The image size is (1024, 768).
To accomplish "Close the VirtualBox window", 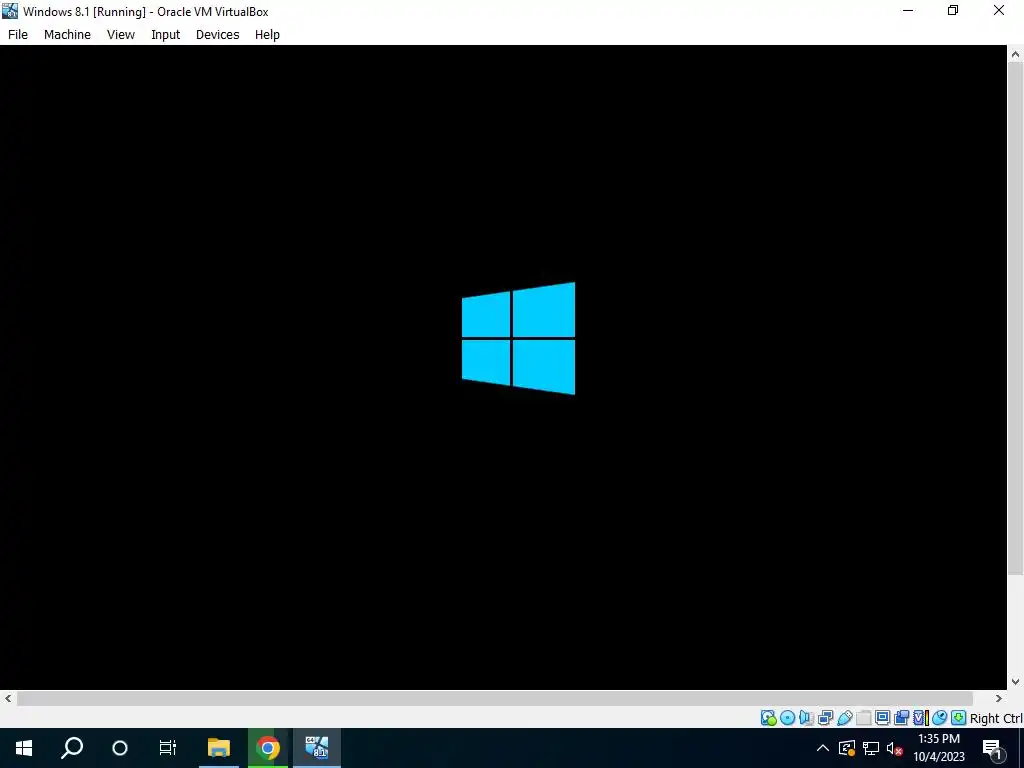I will tap(999, 11).
